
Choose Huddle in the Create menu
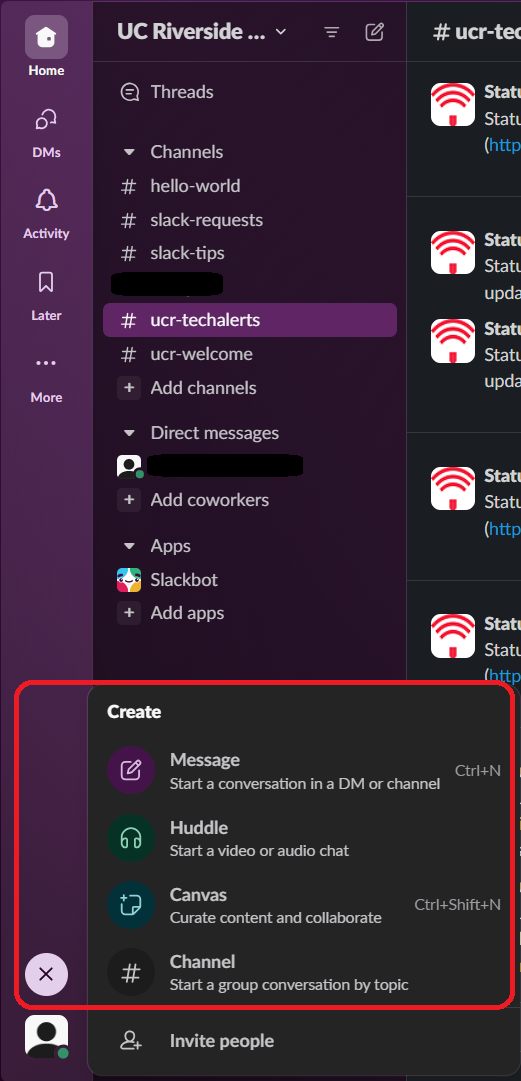304,838
